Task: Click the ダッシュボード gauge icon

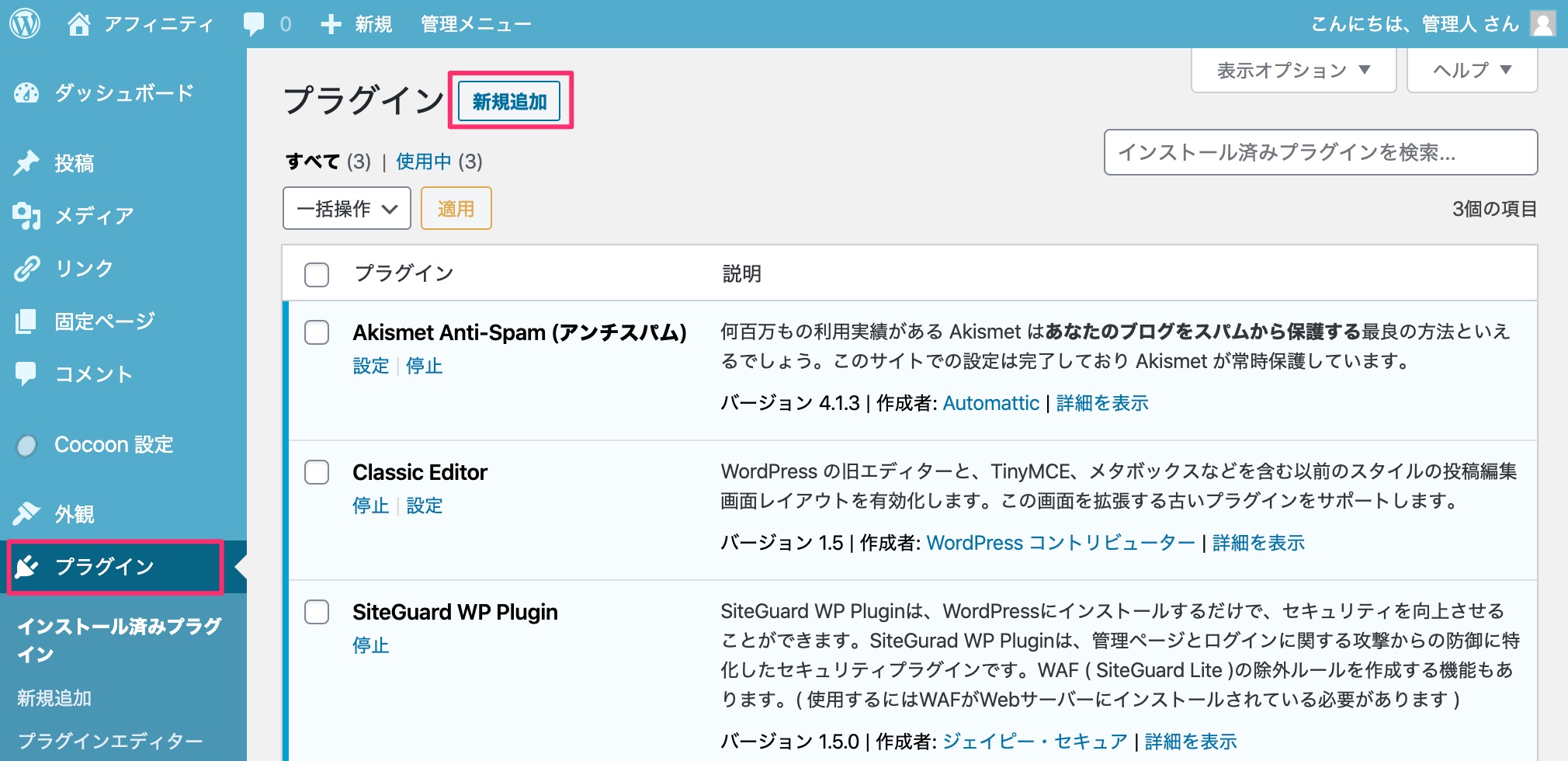Action: [26, 93]
